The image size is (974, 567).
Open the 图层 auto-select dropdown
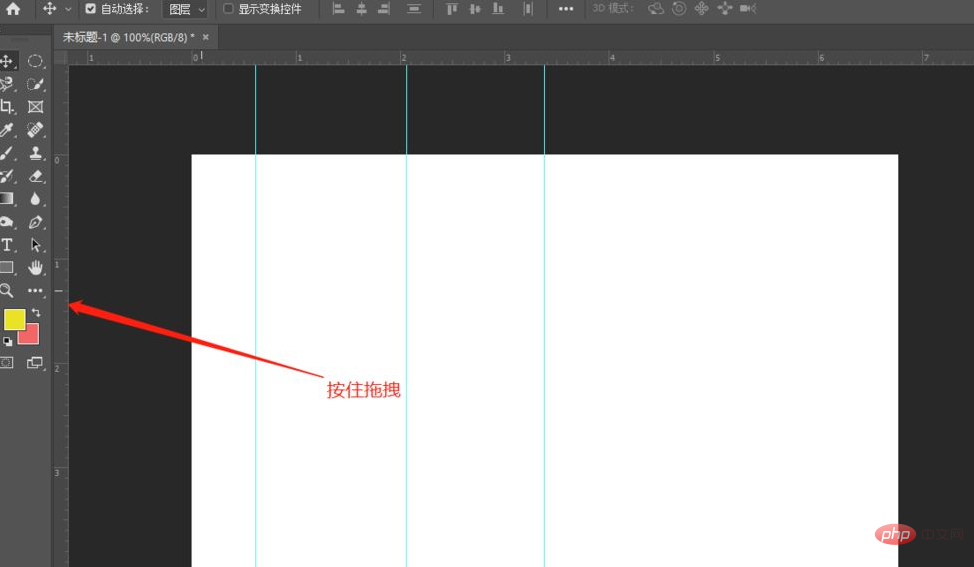185,9
